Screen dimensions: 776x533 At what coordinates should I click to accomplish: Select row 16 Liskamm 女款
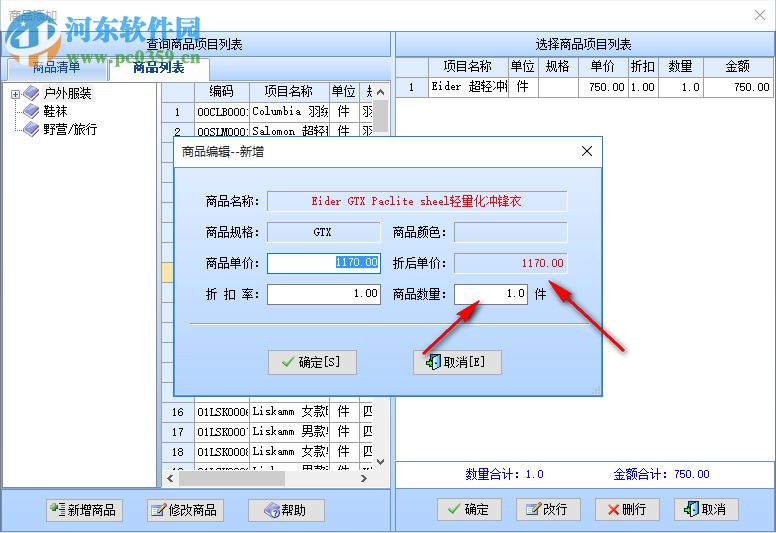267,412
